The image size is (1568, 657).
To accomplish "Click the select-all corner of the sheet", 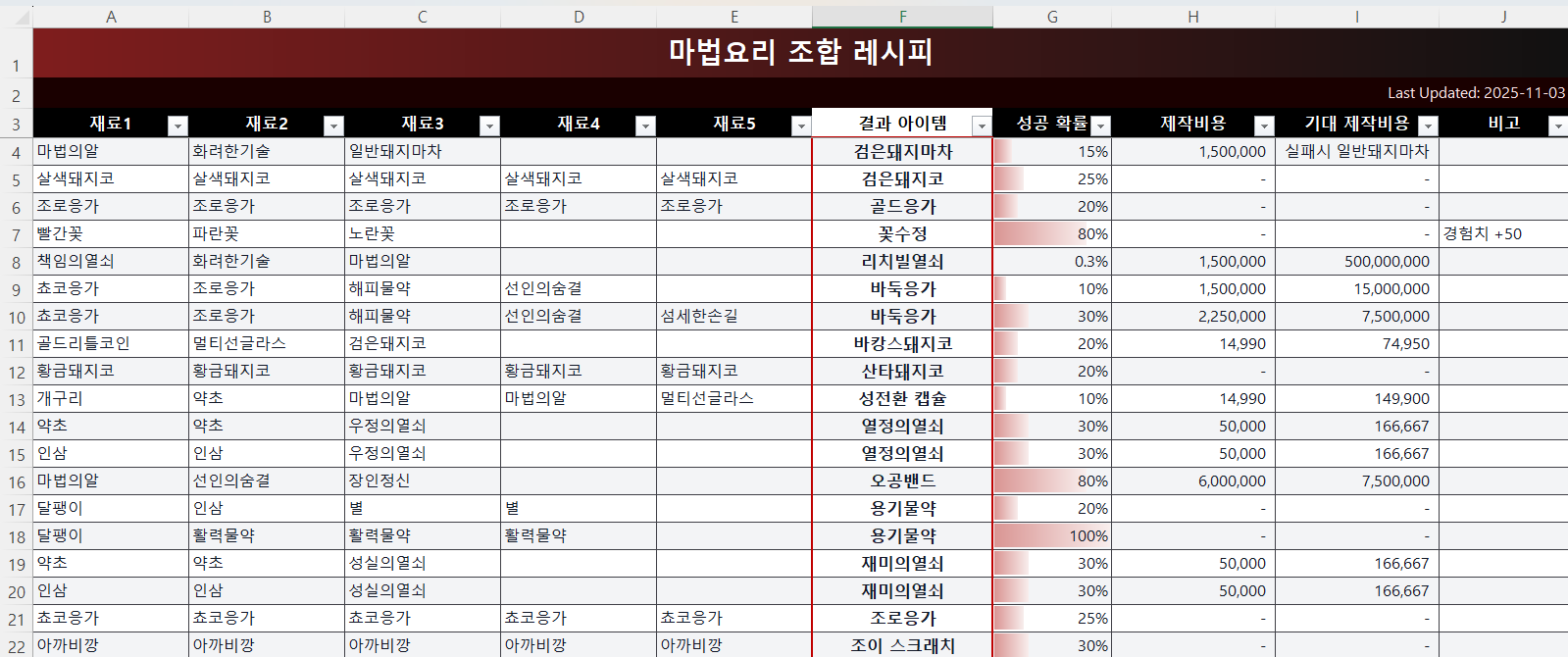I will pos(16,17).
